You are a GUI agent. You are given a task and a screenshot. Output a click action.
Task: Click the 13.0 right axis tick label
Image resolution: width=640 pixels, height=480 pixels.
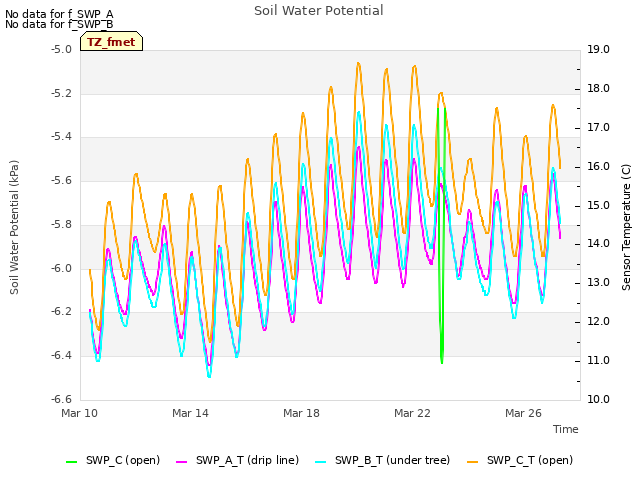[x=598, y=282]
